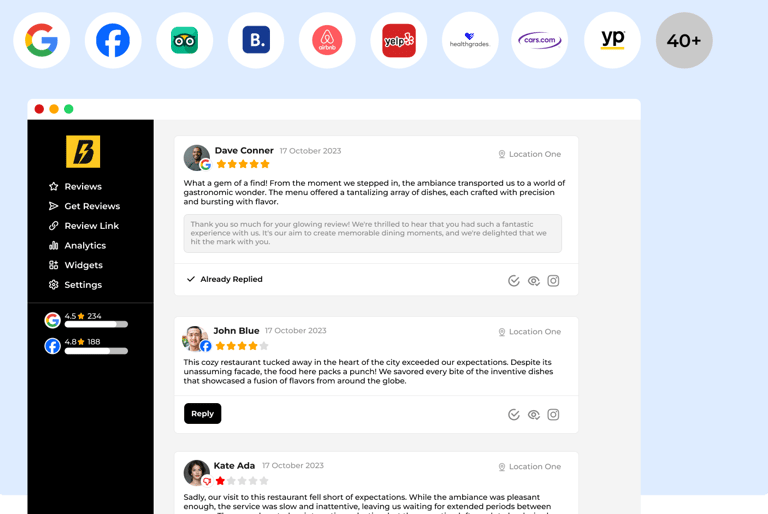Open Widgets from the sidebar

[x=76, y=265]
